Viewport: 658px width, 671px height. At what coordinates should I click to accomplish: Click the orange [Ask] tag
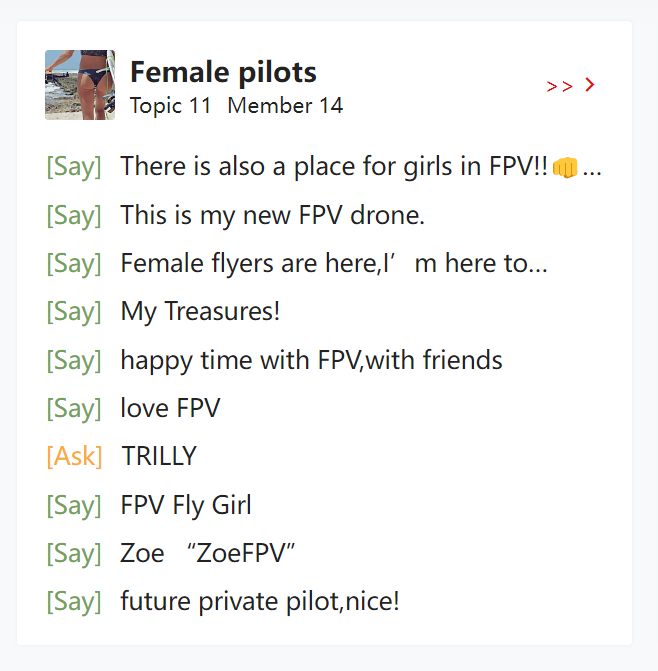pyautogui.click(x=74, y=457)
